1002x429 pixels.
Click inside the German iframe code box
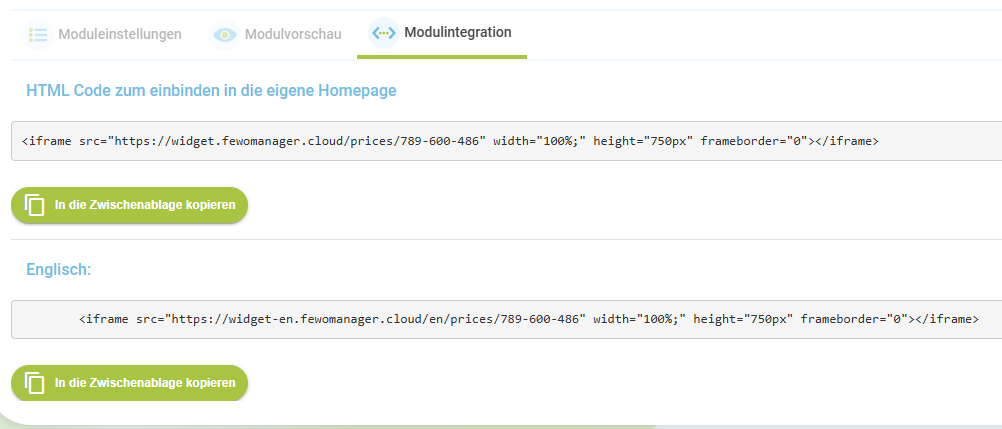pos(507,141)
